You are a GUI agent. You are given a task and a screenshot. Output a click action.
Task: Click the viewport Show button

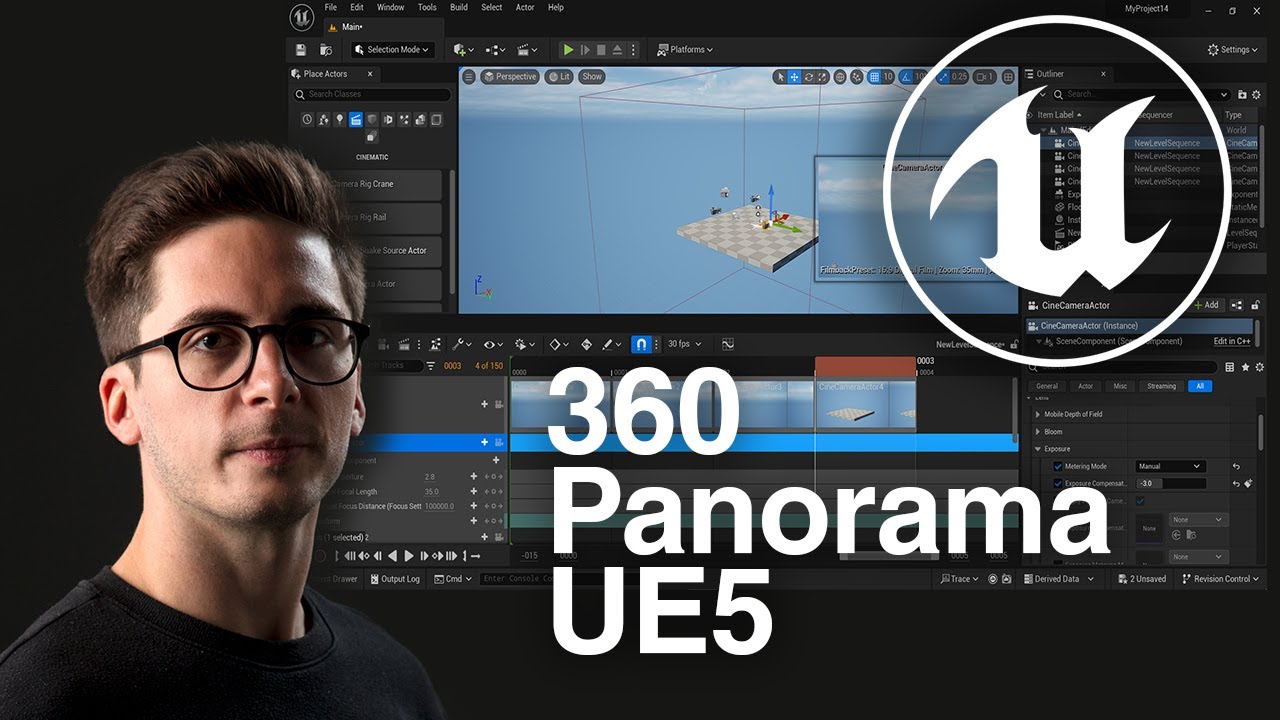[x=592, y=77]
